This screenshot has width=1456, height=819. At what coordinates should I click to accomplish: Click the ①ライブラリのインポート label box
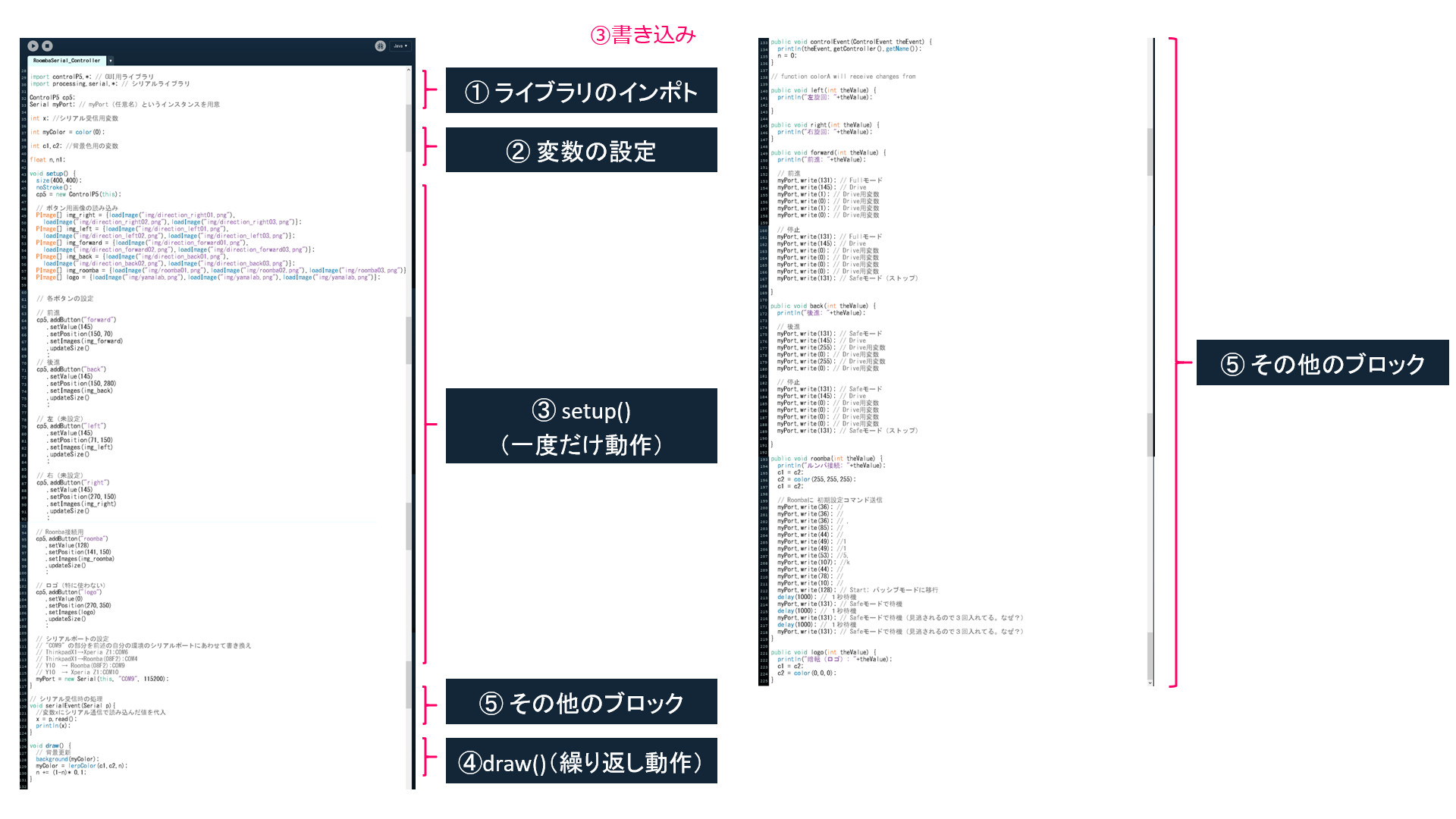tap(581, 91)
